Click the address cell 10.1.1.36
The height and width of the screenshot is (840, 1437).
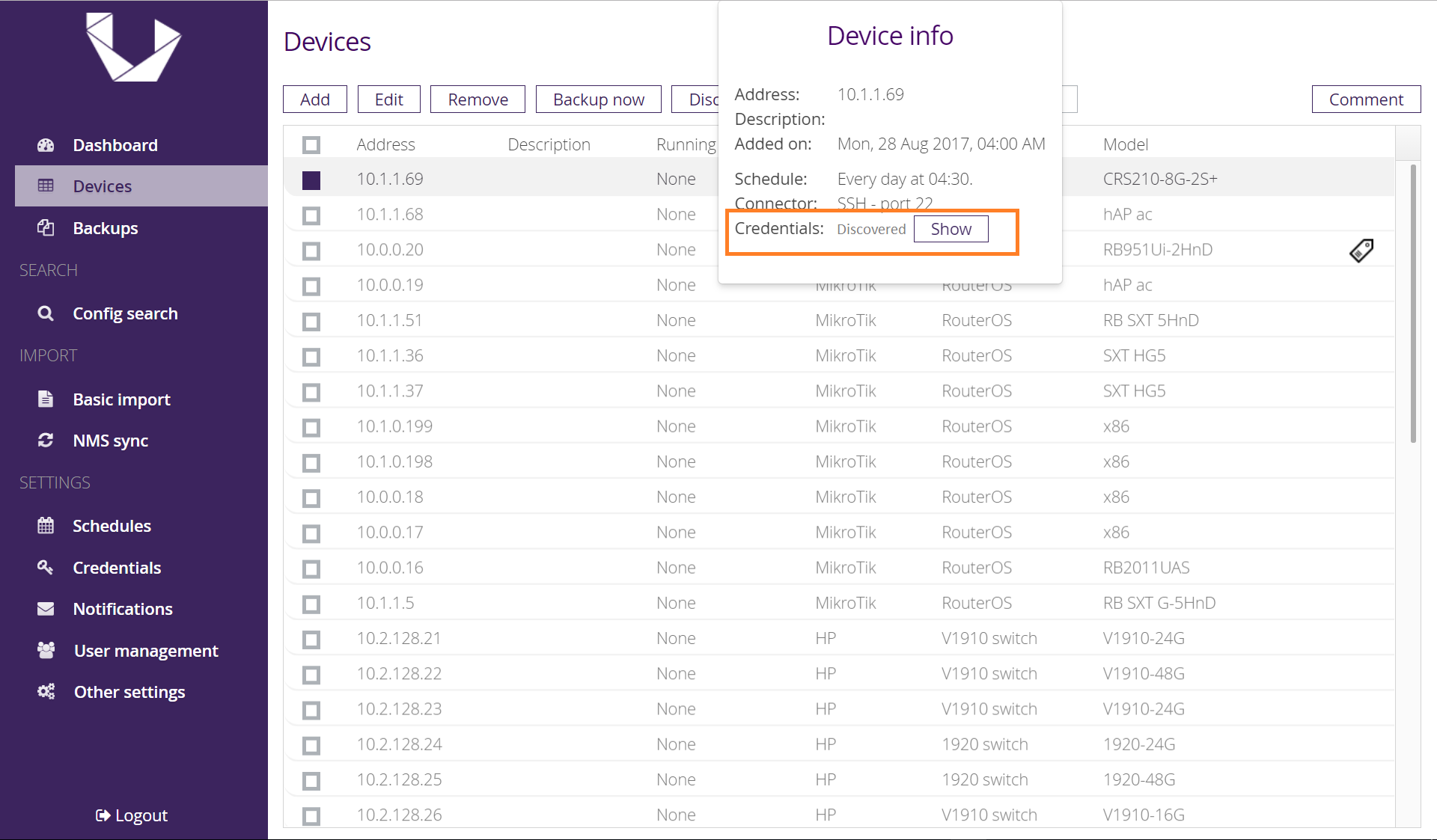(x=390, y=355)
